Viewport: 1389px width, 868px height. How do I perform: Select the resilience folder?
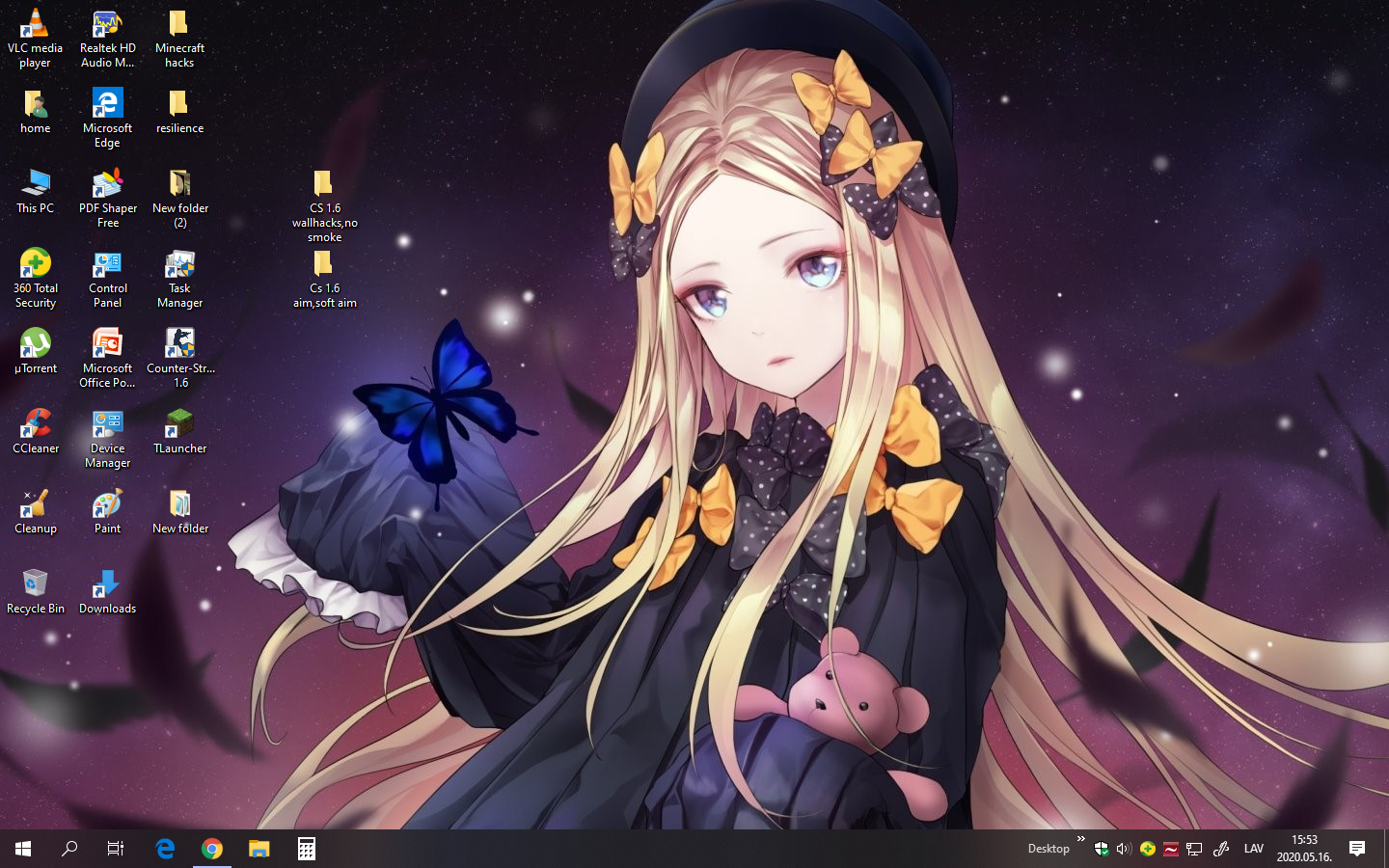[179, 112]
